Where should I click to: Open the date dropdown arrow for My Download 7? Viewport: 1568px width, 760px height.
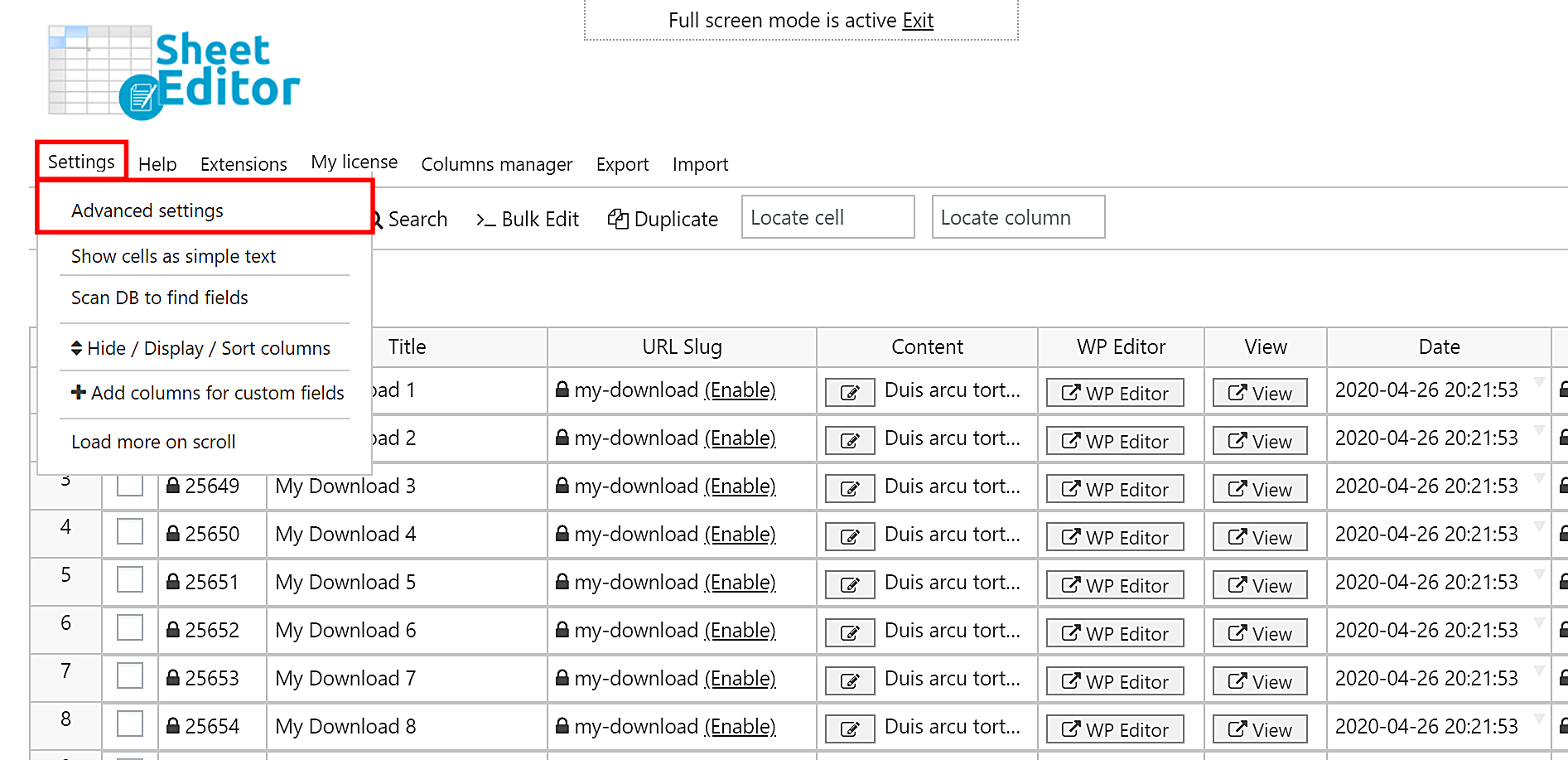tap(1539, 671)
